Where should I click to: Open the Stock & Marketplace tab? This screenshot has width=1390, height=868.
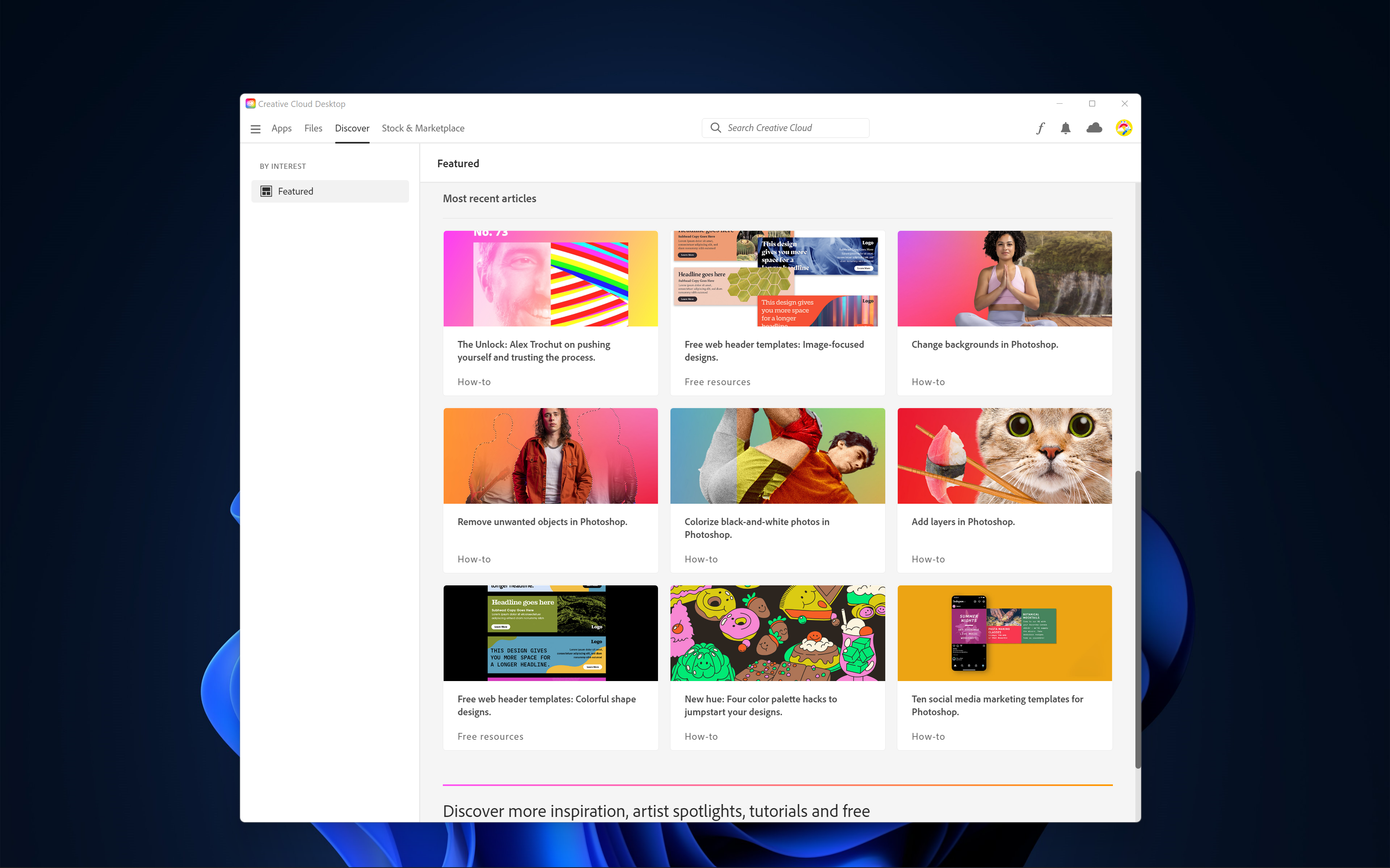(x=423, y=128)
